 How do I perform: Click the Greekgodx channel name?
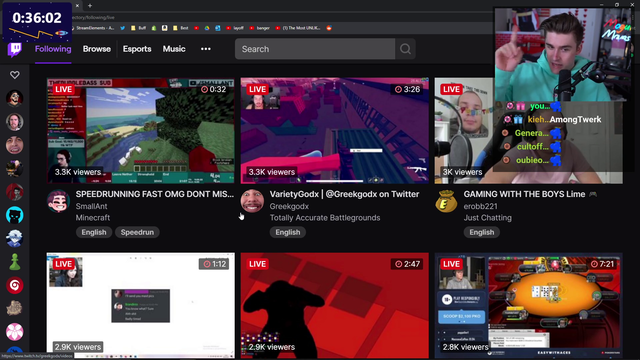point(289,207)
